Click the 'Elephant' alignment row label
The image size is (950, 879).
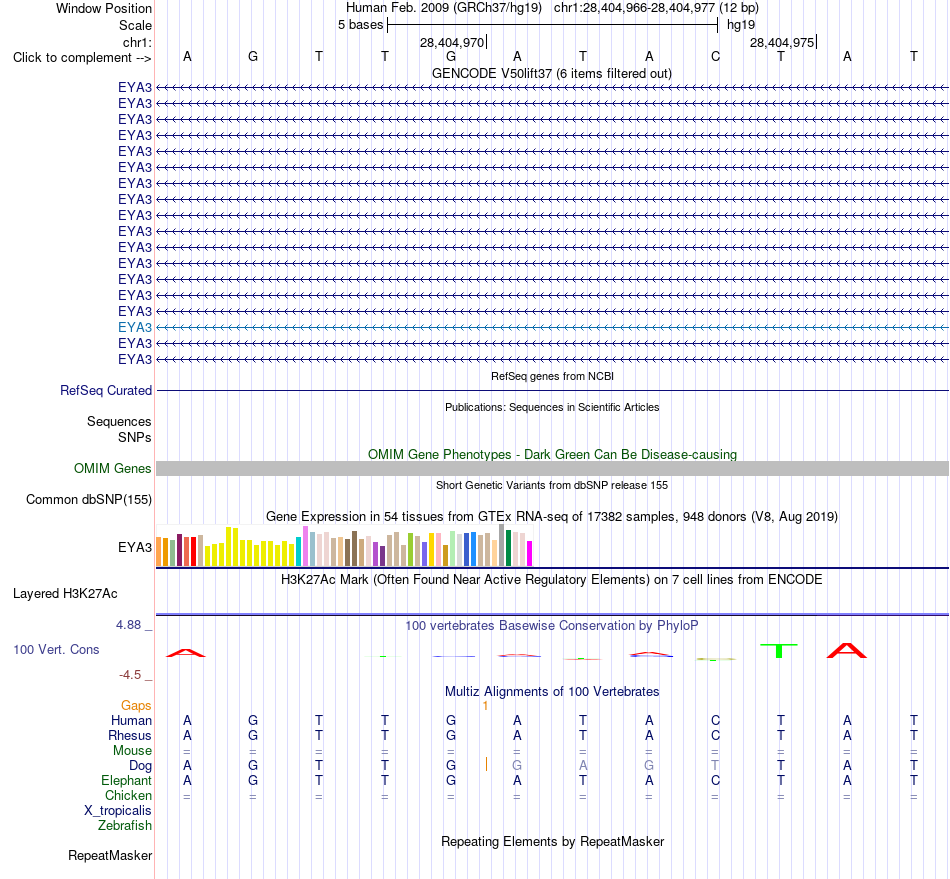[127, 780]
